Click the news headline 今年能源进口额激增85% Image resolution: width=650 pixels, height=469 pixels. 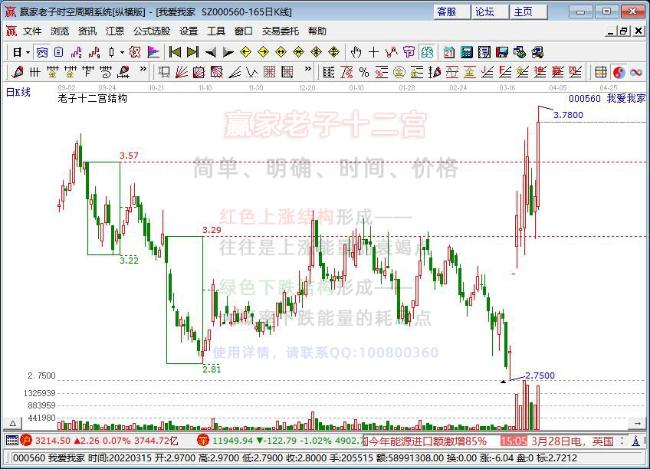pyautogui.click(x=427, y=441)
